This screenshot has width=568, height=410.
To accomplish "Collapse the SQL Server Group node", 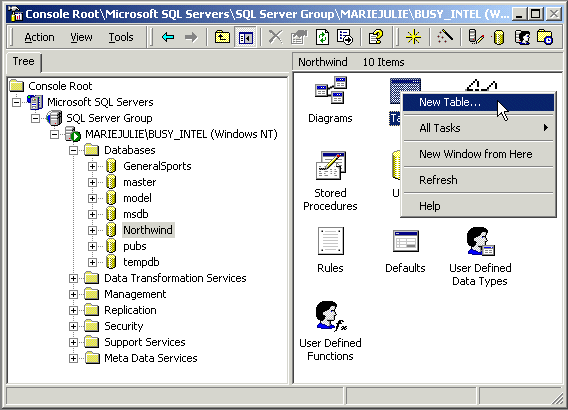I will pos(35,118).
